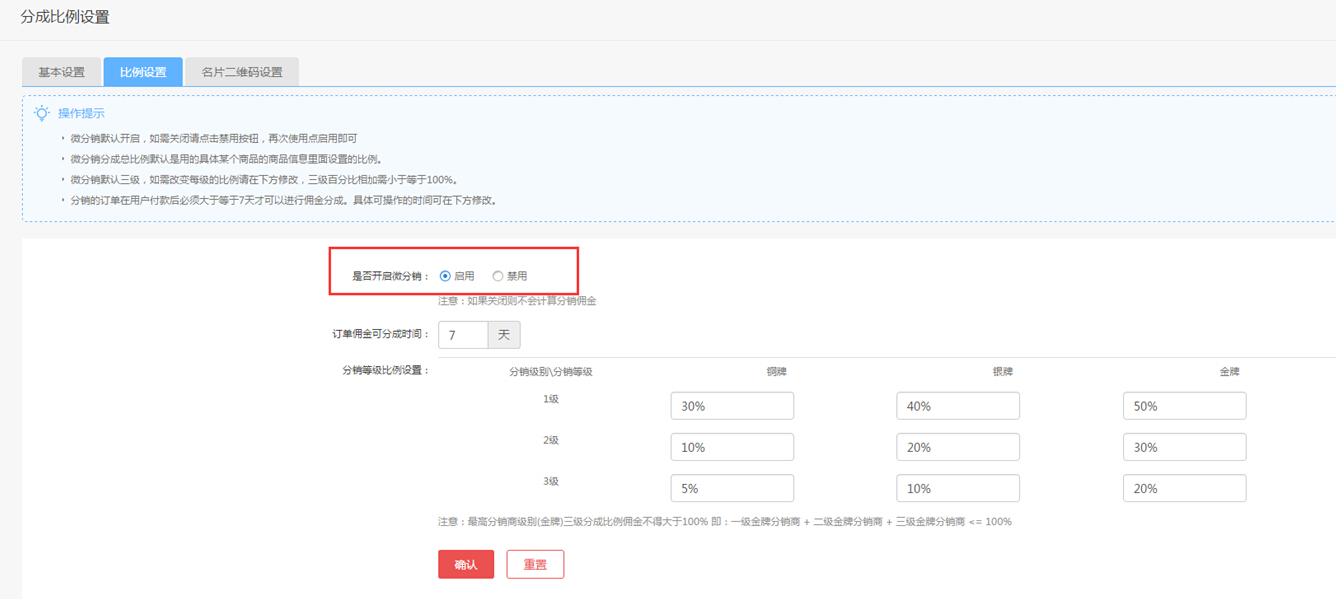The height and width of the screenshot is (599, 1336).
Task: Click the 是否开启微分销 label
Action: pos(391,276)
